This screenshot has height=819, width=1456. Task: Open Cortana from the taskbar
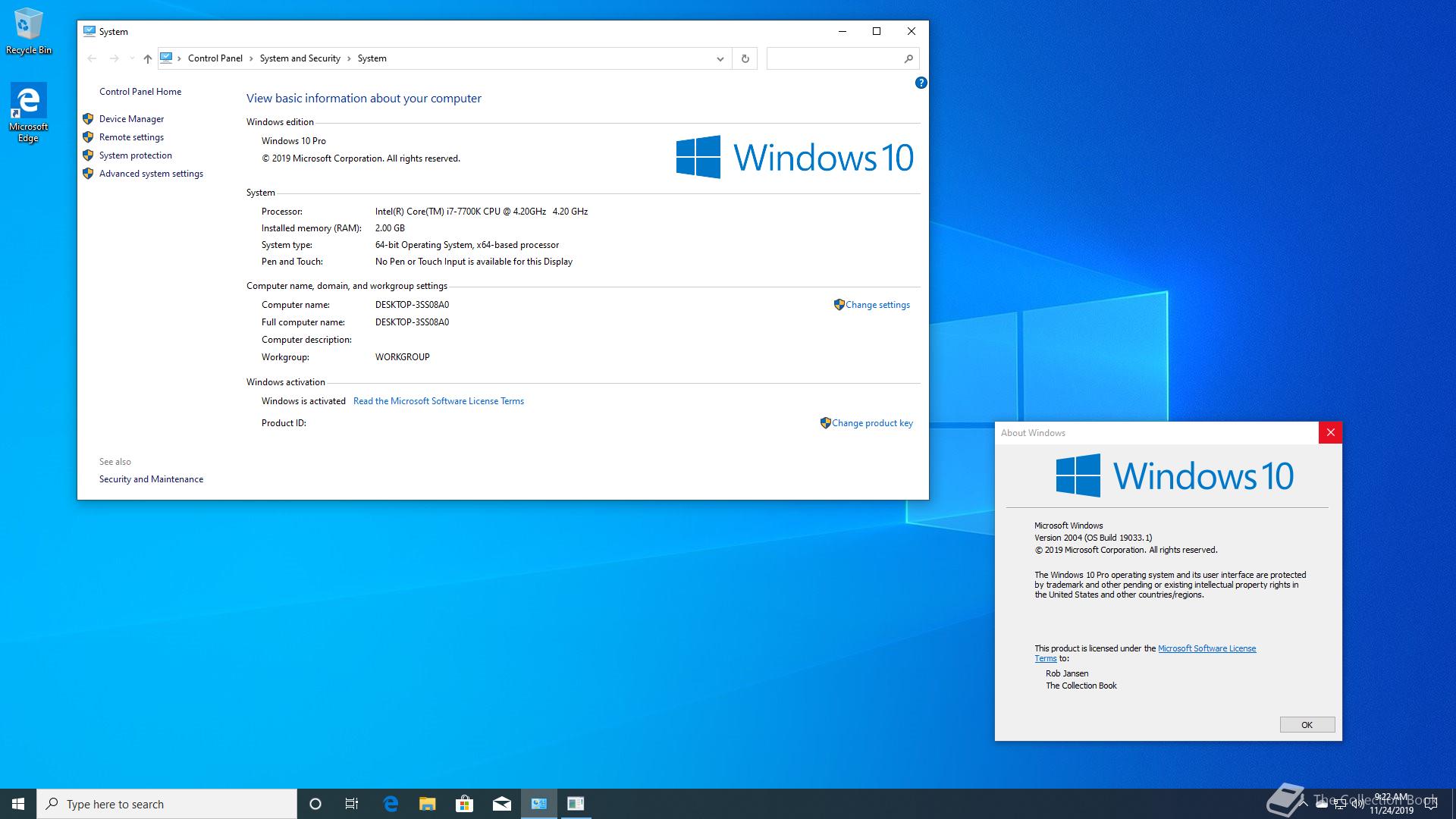[315, 804]
